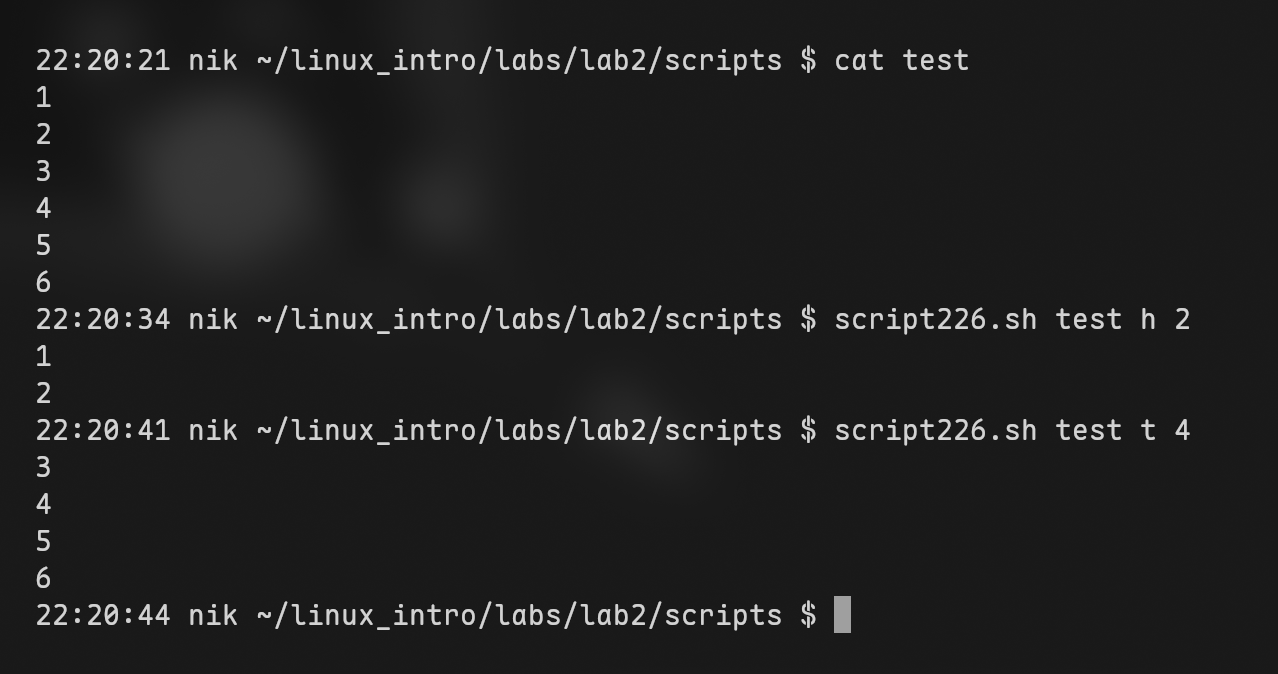The height and width of the screenshot is (674, 1278).
Task: Click output "2" directly above the 22:20:41 prompt
Action: click(43, 393)
